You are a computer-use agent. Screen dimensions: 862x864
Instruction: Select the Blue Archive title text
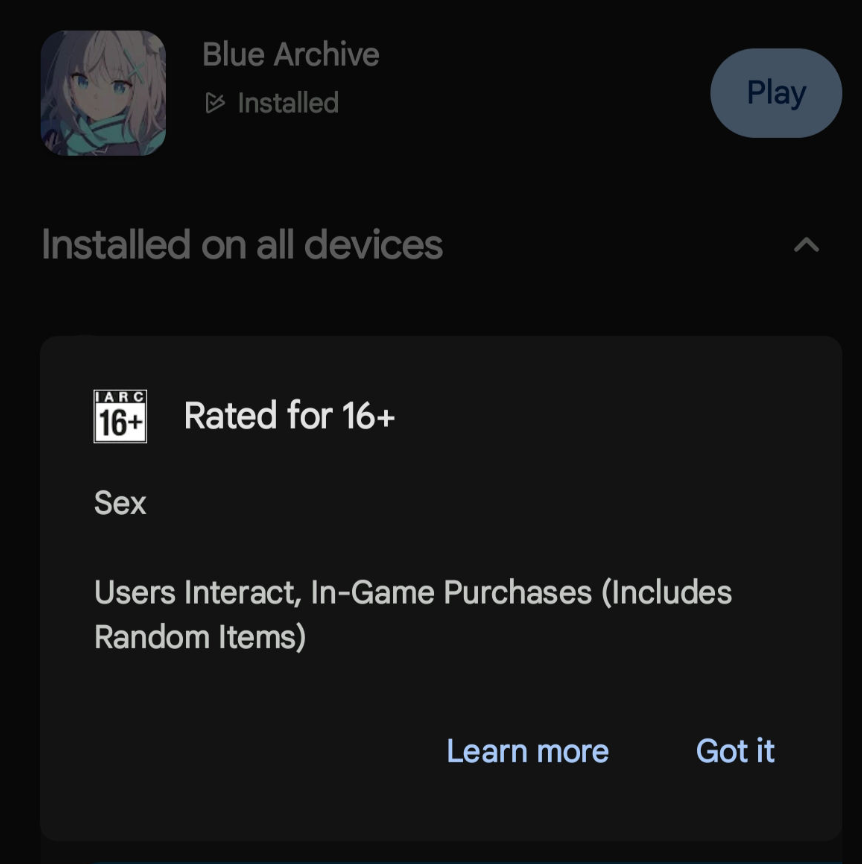[x=290, y=55]
